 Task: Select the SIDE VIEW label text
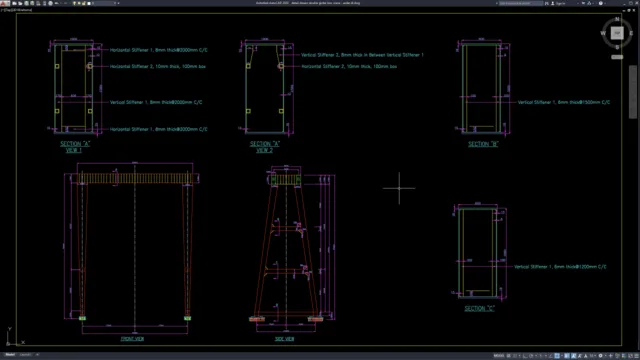point(284,339)
